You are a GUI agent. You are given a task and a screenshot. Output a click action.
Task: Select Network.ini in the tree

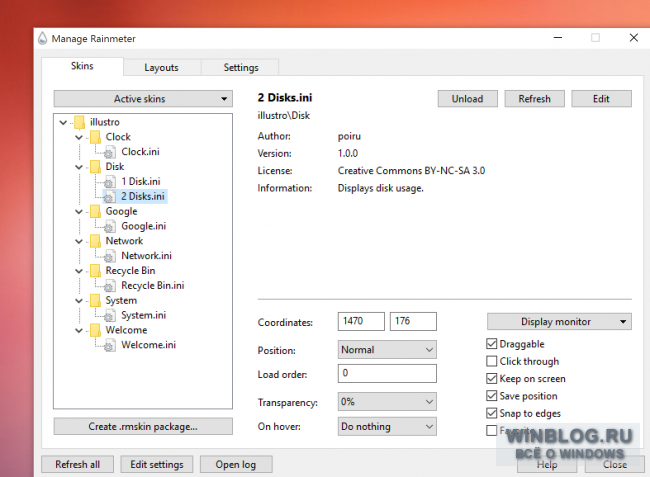click(x=146, y=256)
